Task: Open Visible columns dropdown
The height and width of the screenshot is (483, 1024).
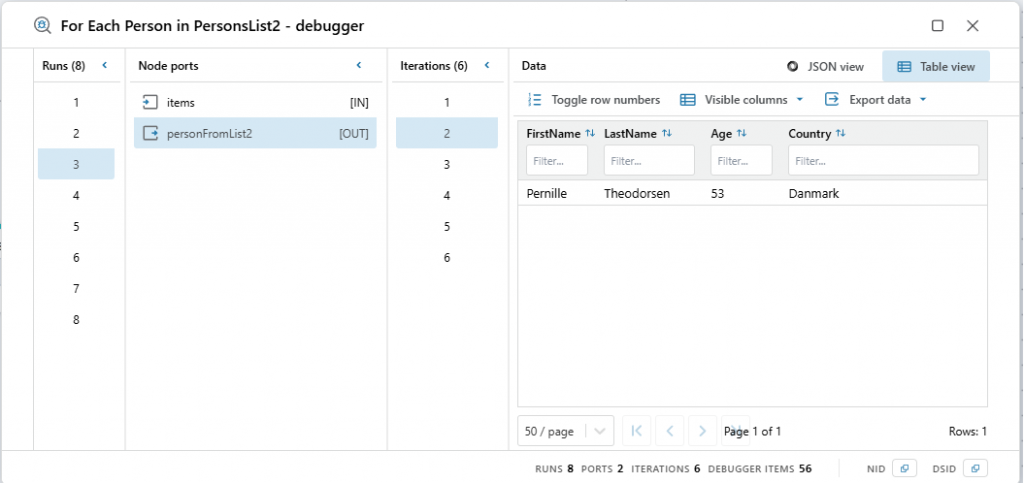Action: tap(742, 100)
